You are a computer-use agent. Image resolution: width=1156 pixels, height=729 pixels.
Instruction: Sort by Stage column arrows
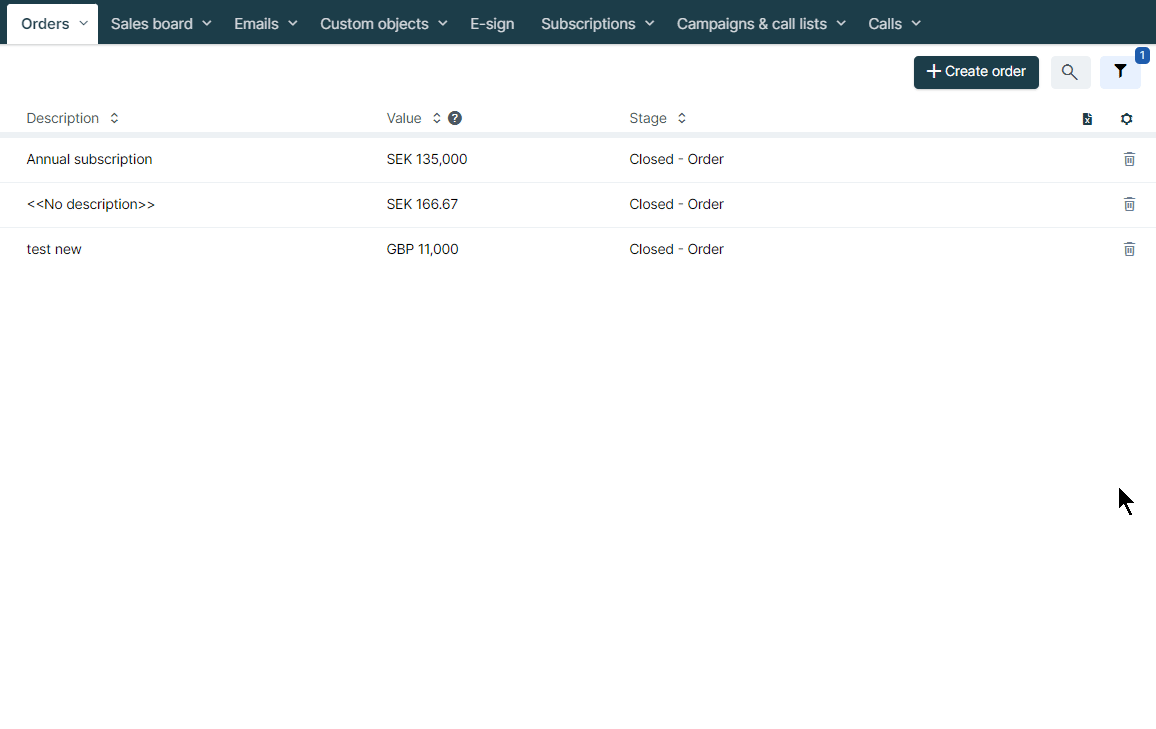682,118
